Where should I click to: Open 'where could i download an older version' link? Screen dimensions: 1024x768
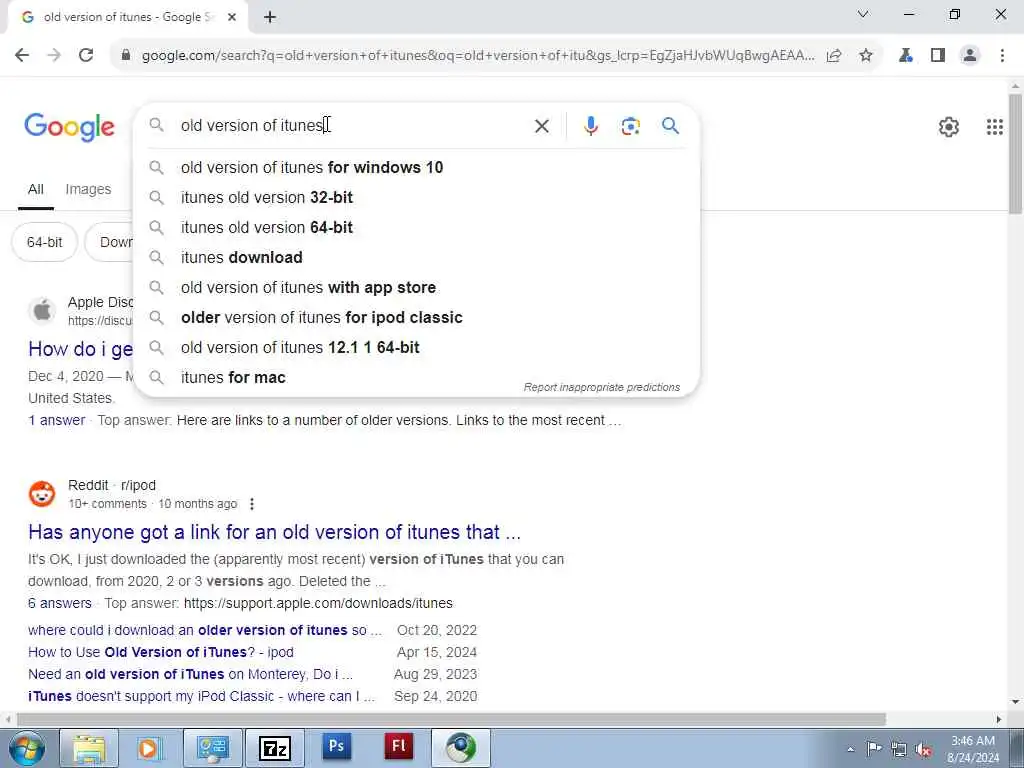coord(205,630)
